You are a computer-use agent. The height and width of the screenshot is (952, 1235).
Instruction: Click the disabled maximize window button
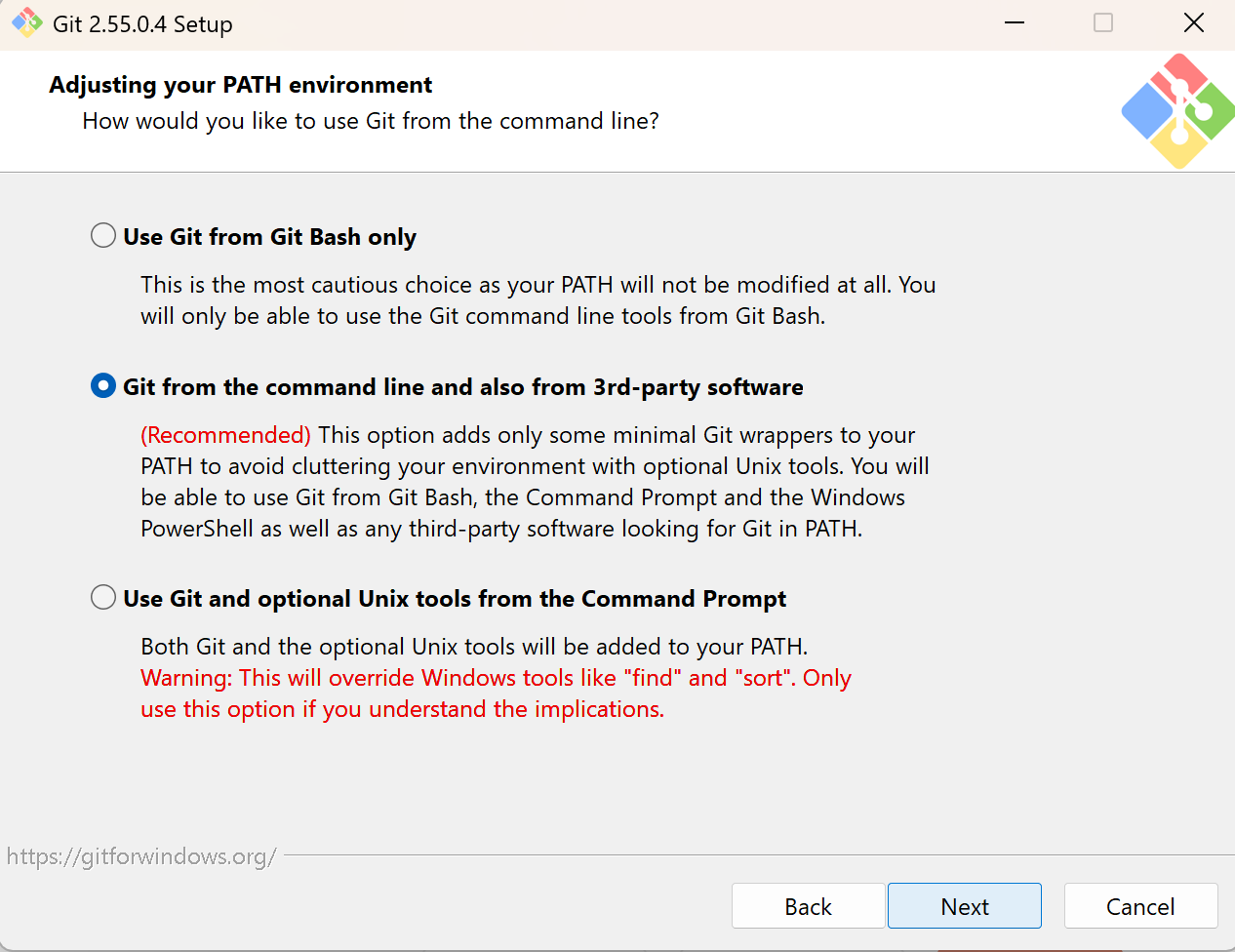pyautogui.click(x=1103, y=22)
